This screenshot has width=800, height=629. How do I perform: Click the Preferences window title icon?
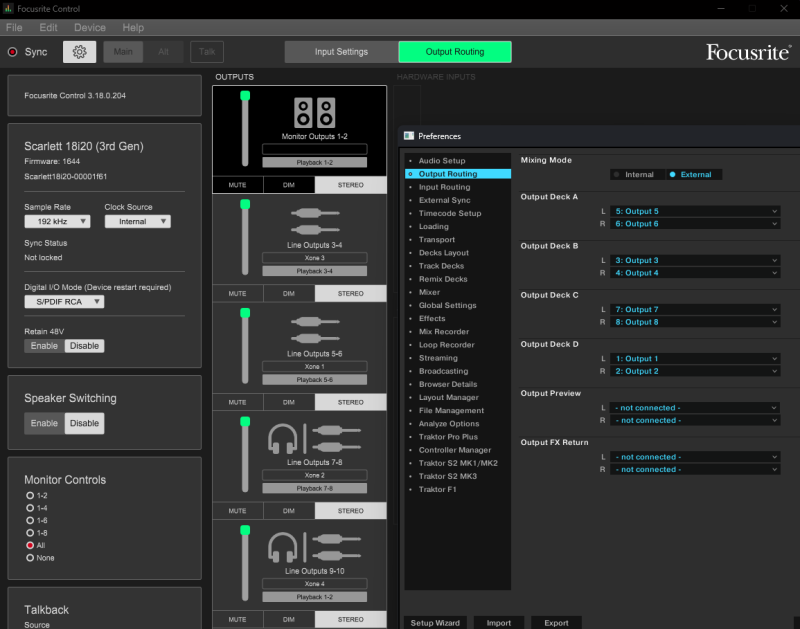coord(409,136)
